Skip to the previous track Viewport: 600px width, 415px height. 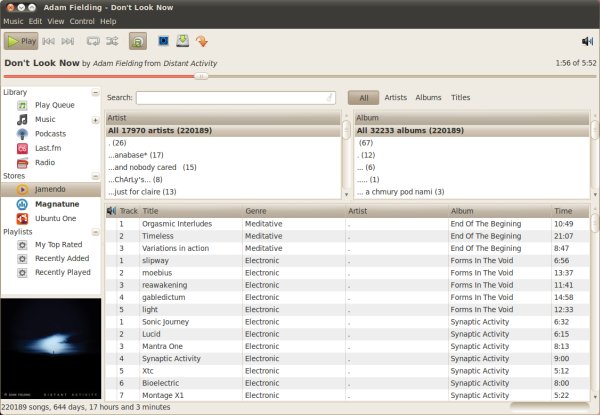[x=48, y=41]
